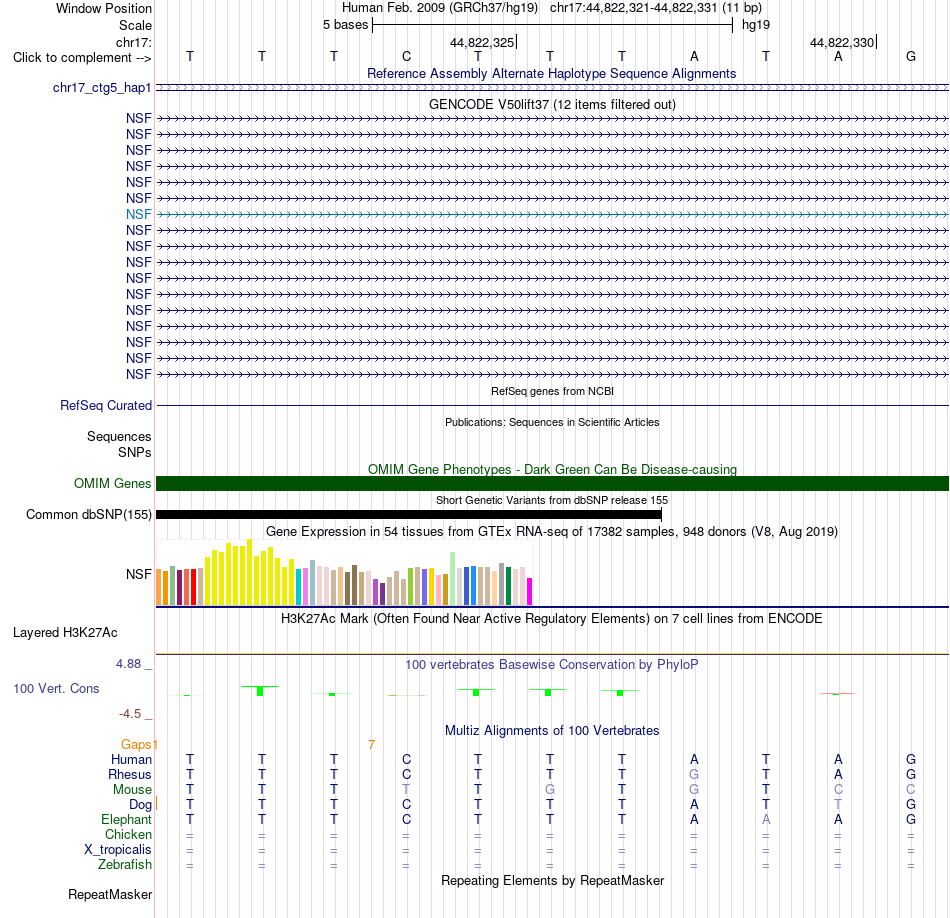Click the Mouse species label
This screenshot has width=950, height=918.
click(x=132, y=790)
